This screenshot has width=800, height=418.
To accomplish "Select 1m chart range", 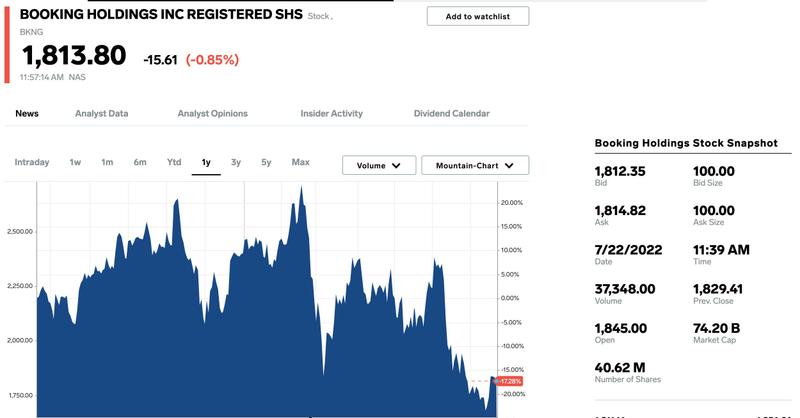I will click(x=107, y=162).
